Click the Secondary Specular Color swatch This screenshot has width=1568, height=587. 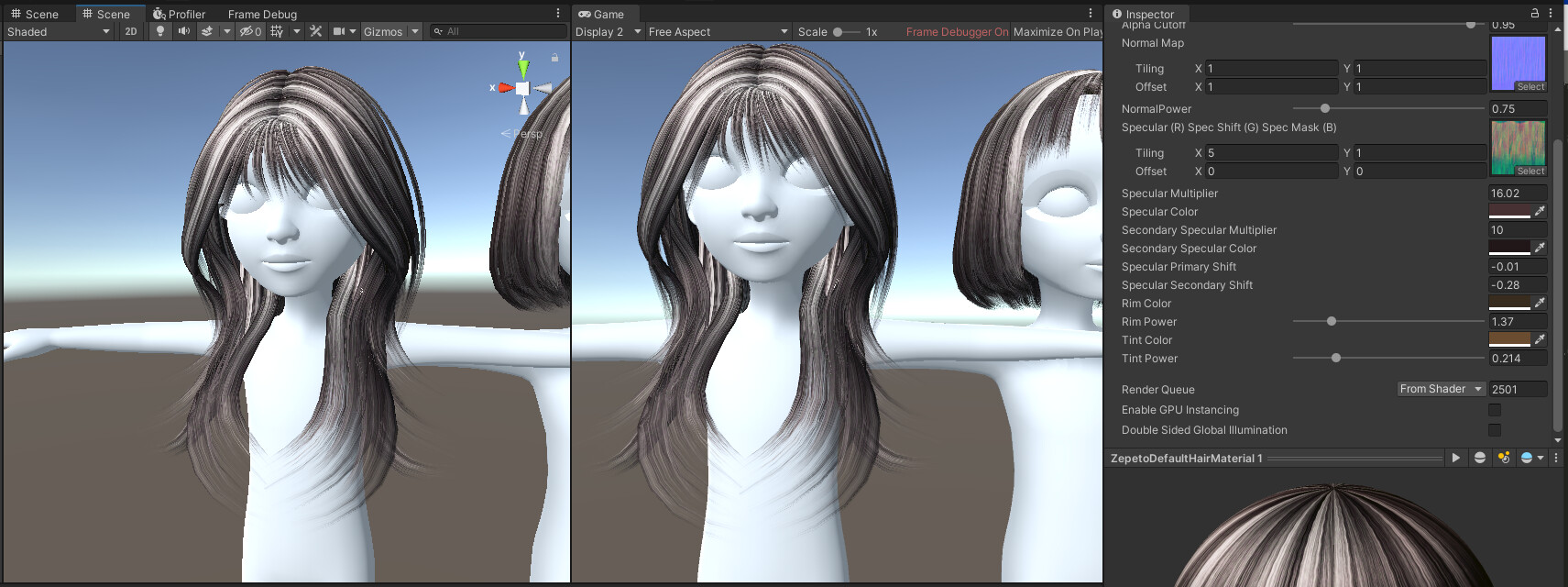tap(1509, 248)
